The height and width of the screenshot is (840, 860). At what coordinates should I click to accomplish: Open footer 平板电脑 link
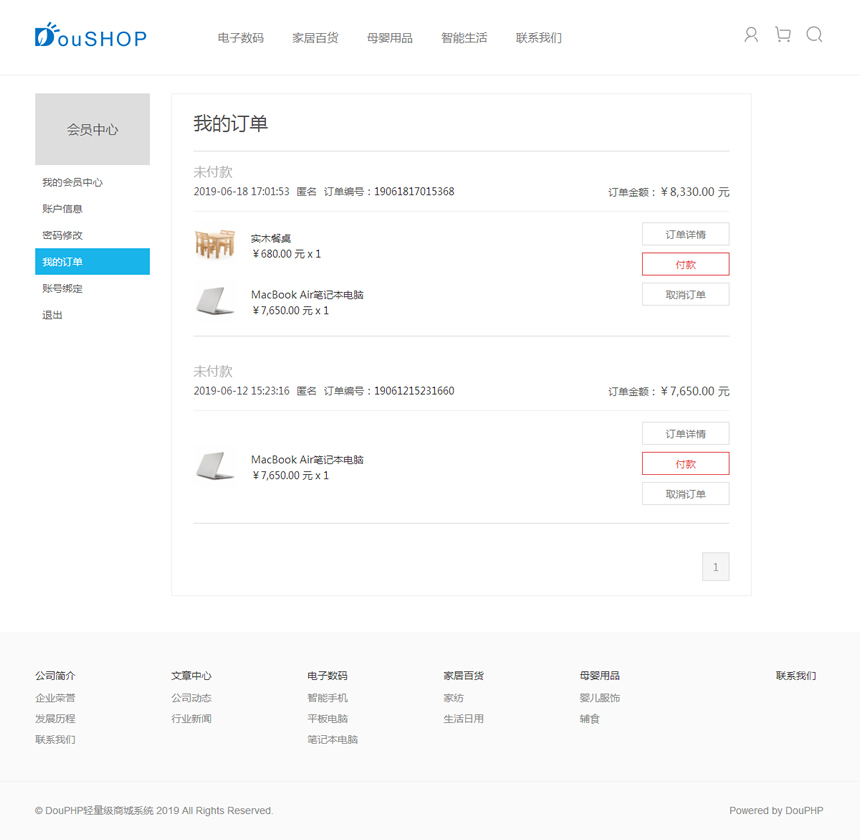click(x=327, y=719)
